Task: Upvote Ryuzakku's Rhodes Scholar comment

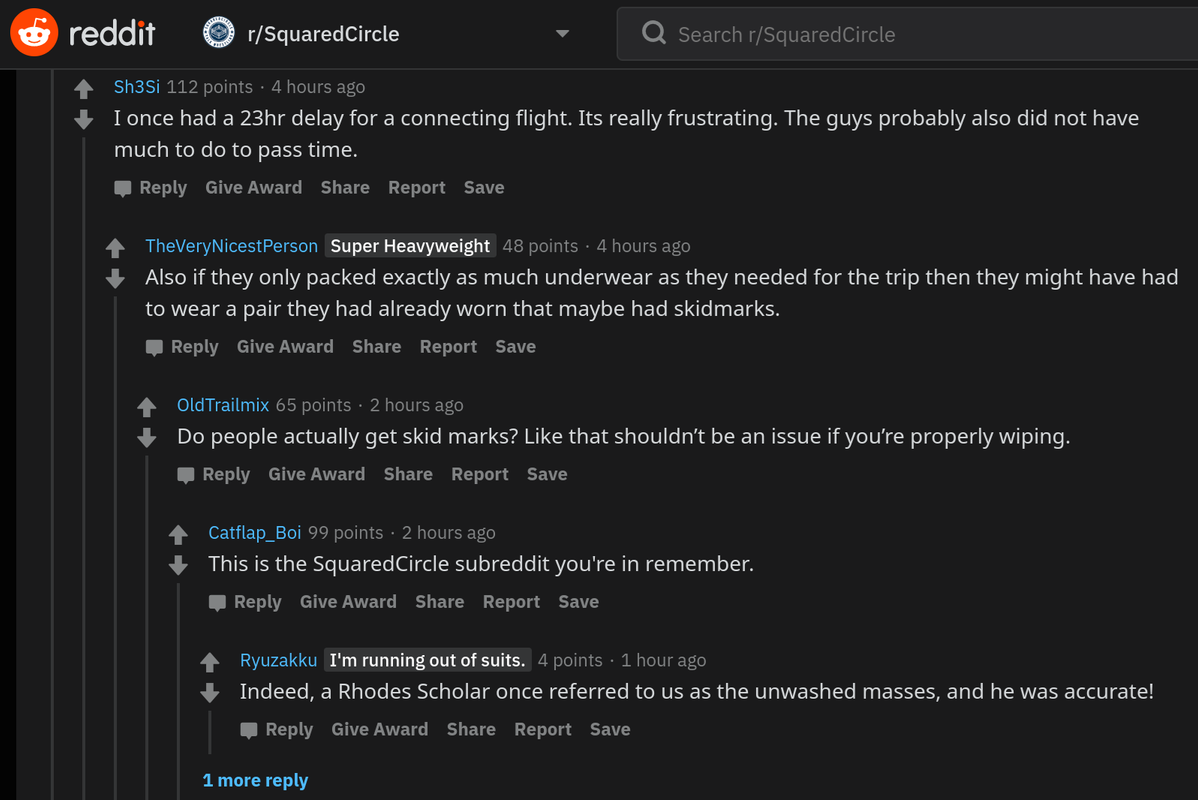Action: pyautogui.click(x=210, y=662)
